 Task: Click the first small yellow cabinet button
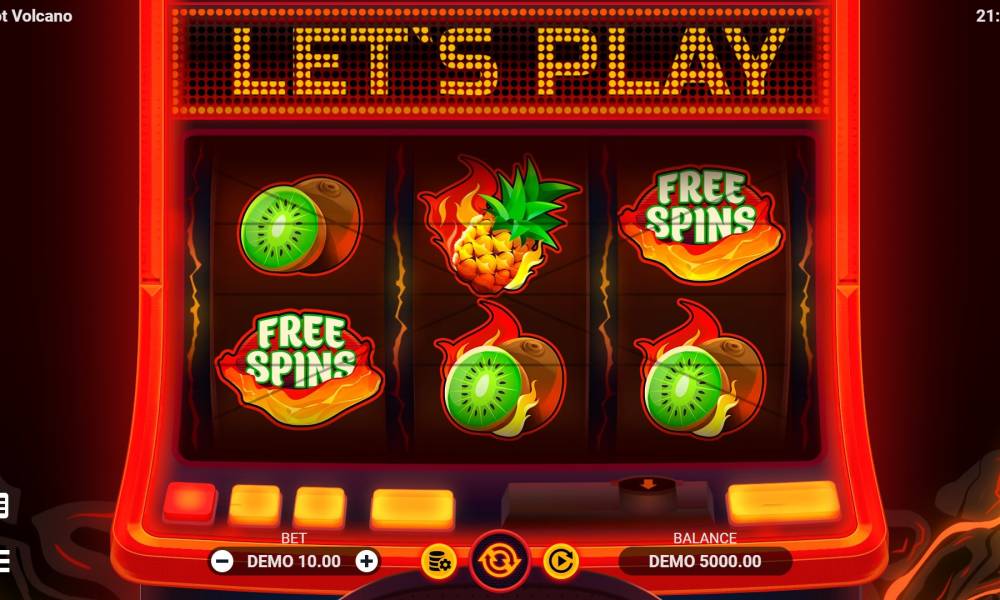tap(254, 506)
